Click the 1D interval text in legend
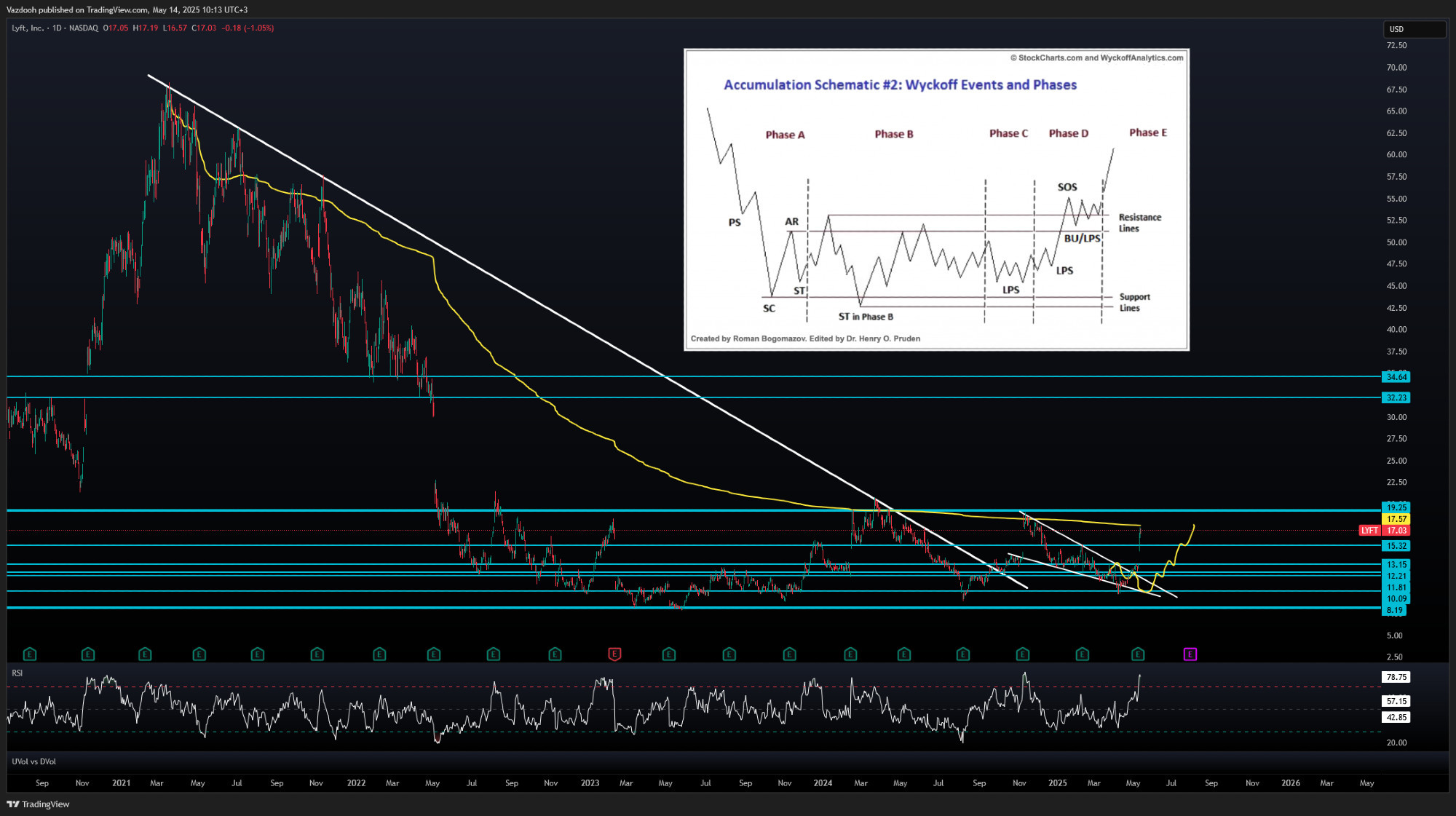Screen dimensions: 1456x816 [57, 28]
